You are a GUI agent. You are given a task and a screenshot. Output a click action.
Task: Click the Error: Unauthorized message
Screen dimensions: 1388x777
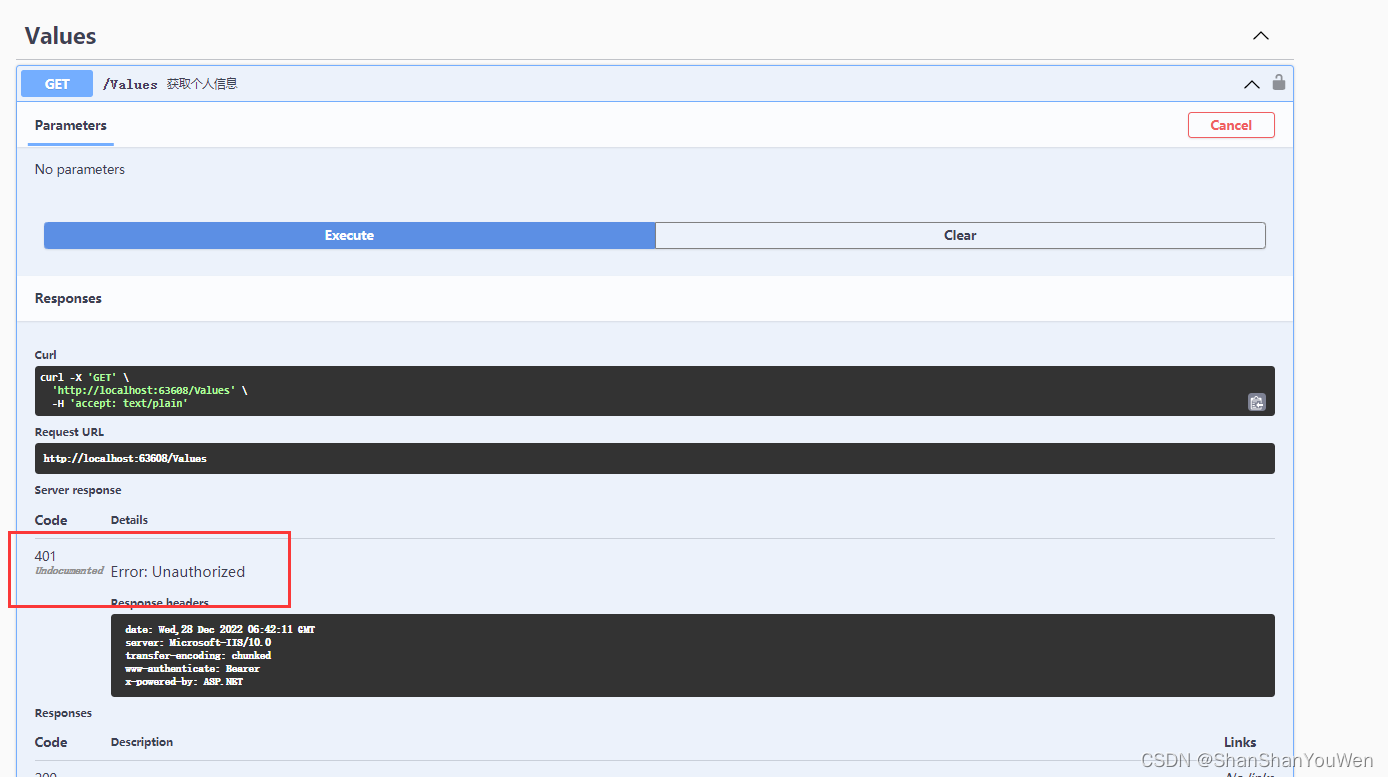(x=178, y=571)
